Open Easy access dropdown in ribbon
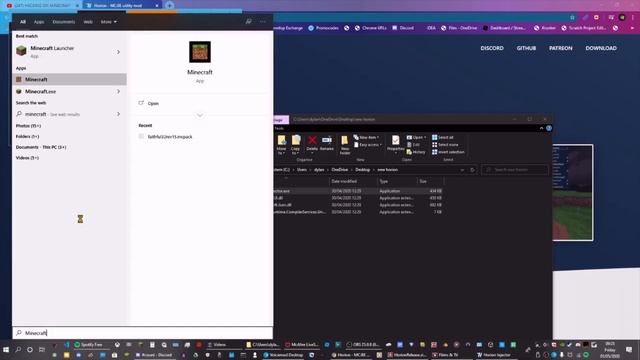The width and height of the screenshot is (640, 360). pyautogui.click(x=368, y=145)
